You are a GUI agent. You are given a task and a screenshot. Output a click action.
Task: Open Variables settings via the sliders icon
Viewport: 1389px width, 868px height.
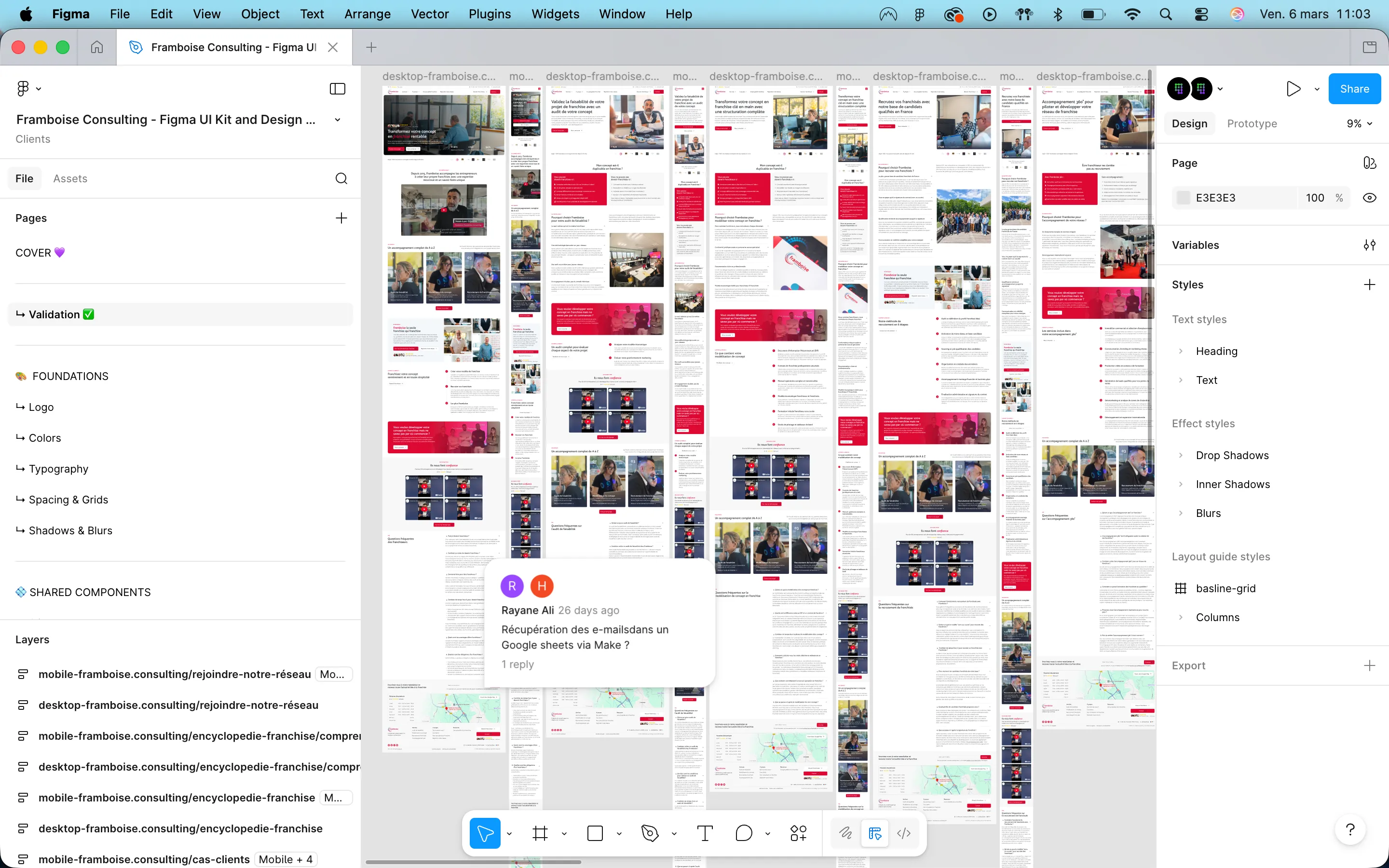tap(1370, 245)
